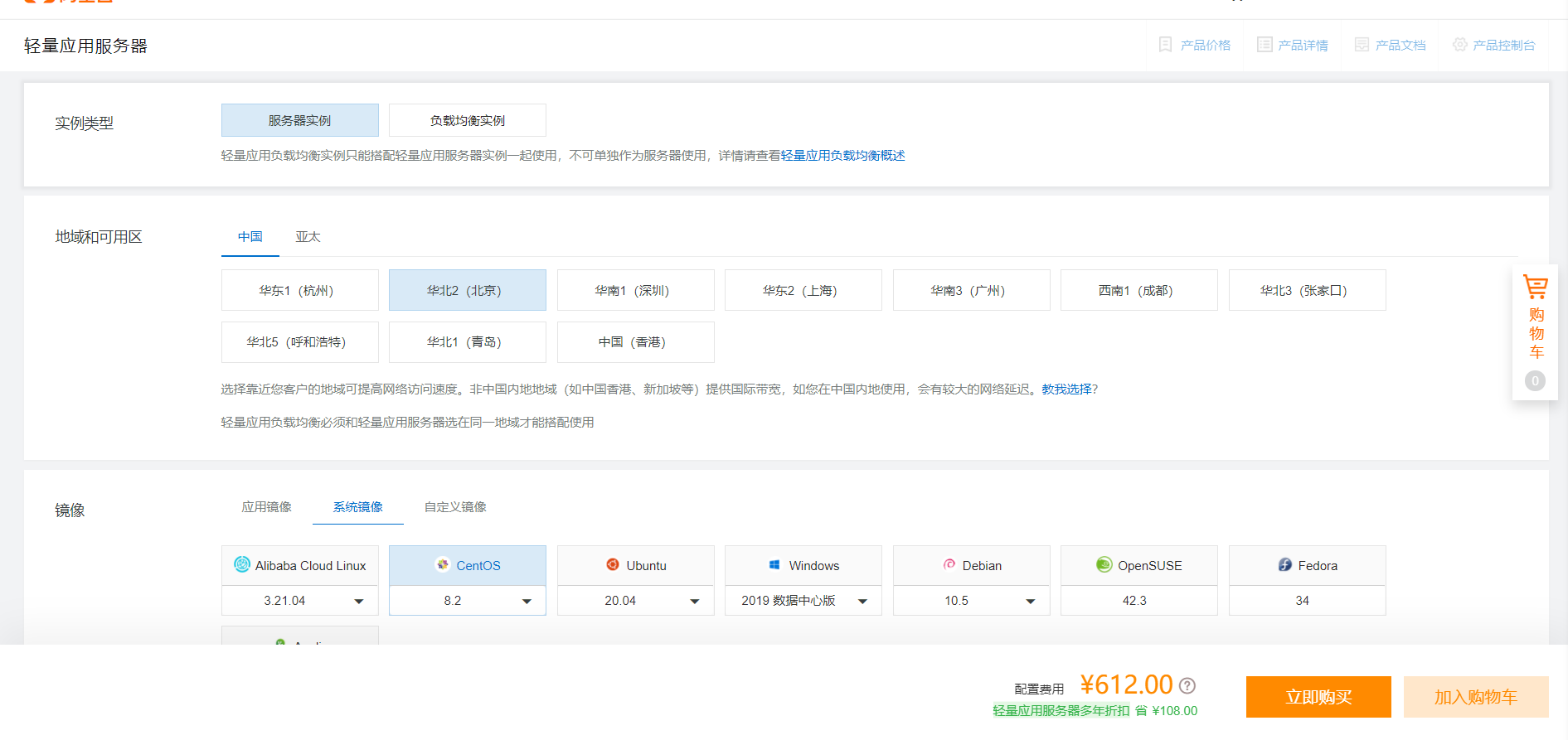Choose region 华北1 (青岛)
This screenshot has height=740, width=1568.
468,342
